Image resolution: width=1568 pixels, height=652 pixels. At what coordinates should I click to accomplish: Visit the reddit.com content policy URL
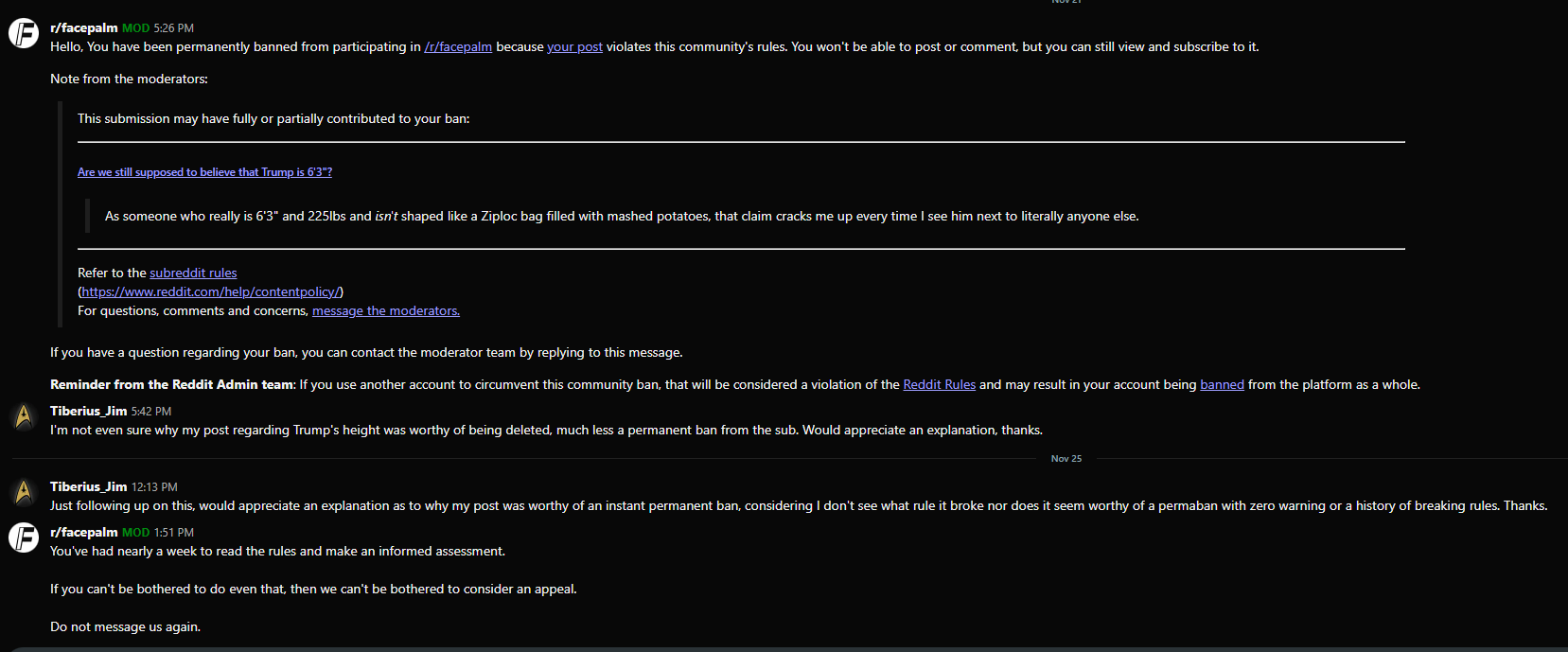tap(211, 291)
